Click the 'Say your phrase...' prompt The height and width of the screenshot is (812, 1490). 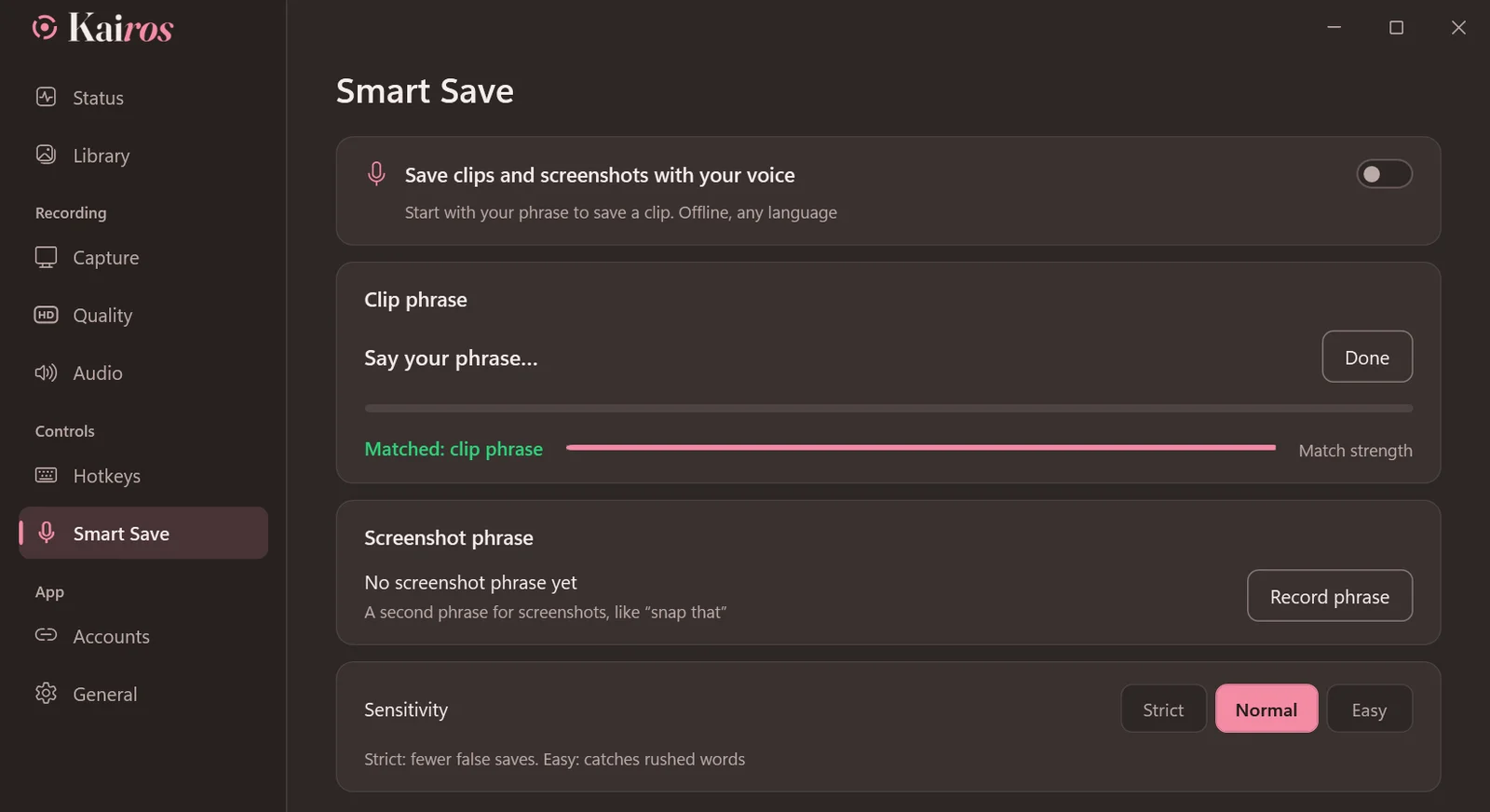click(451, 359)
